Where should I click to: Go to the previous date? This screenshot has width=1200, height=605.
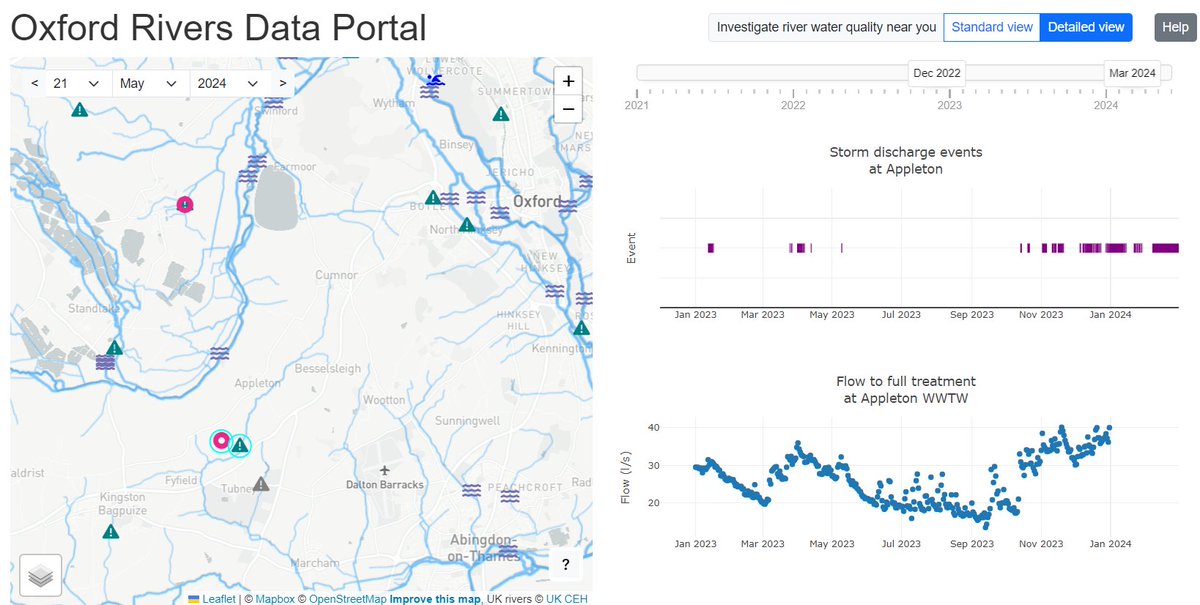pyautogui.click(x=35, y=83)
